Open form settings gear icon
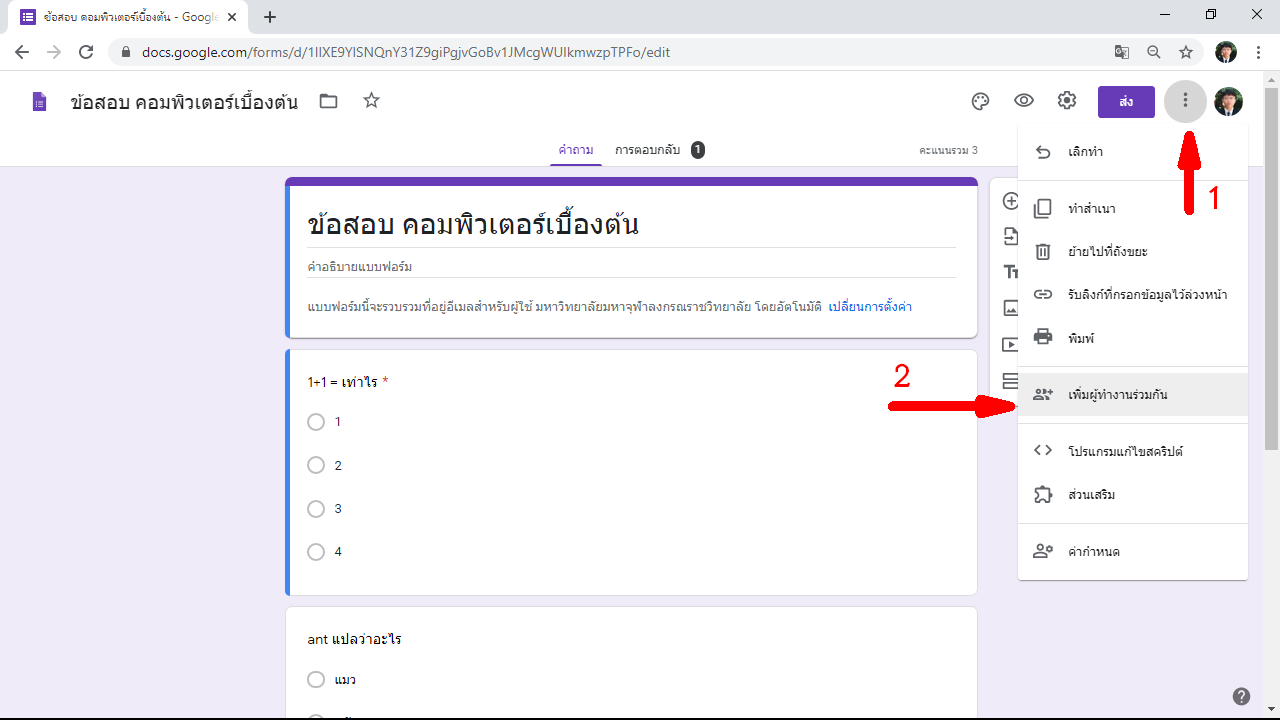 point(1067,101)
